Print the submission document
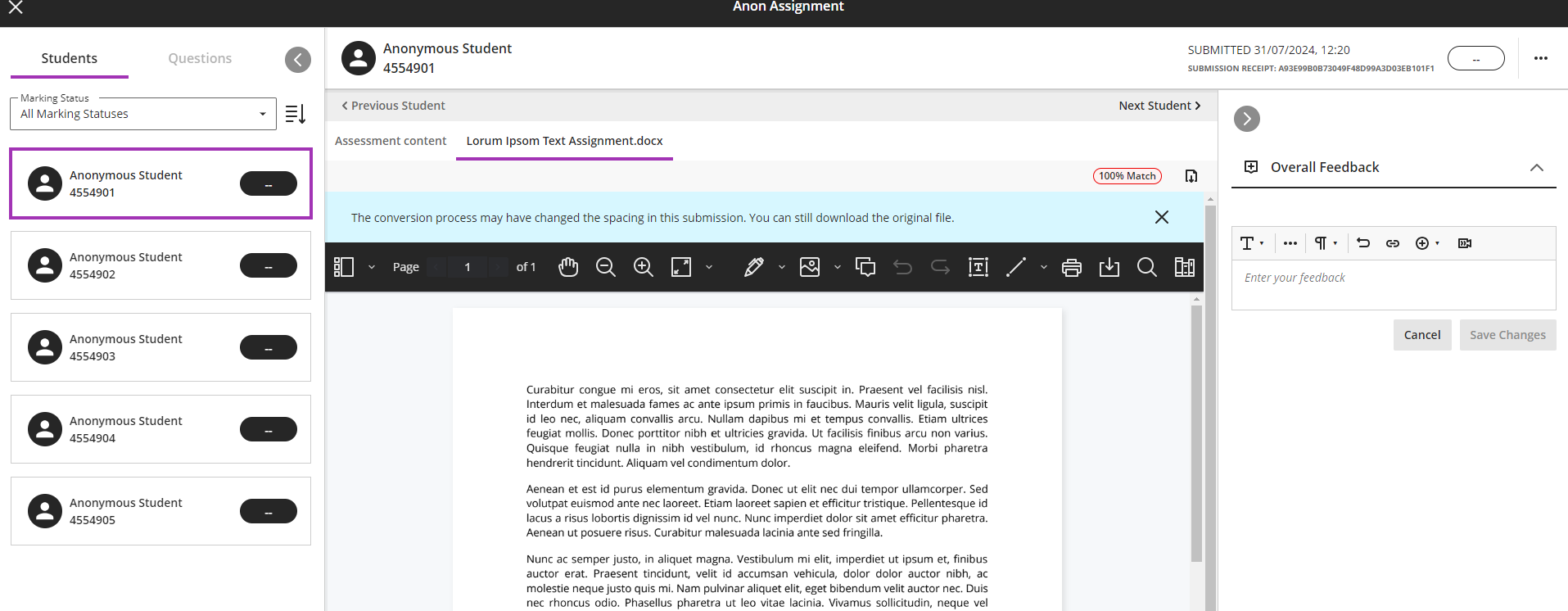Screen dimensions: 1568x611 (x=1071, y=267)
